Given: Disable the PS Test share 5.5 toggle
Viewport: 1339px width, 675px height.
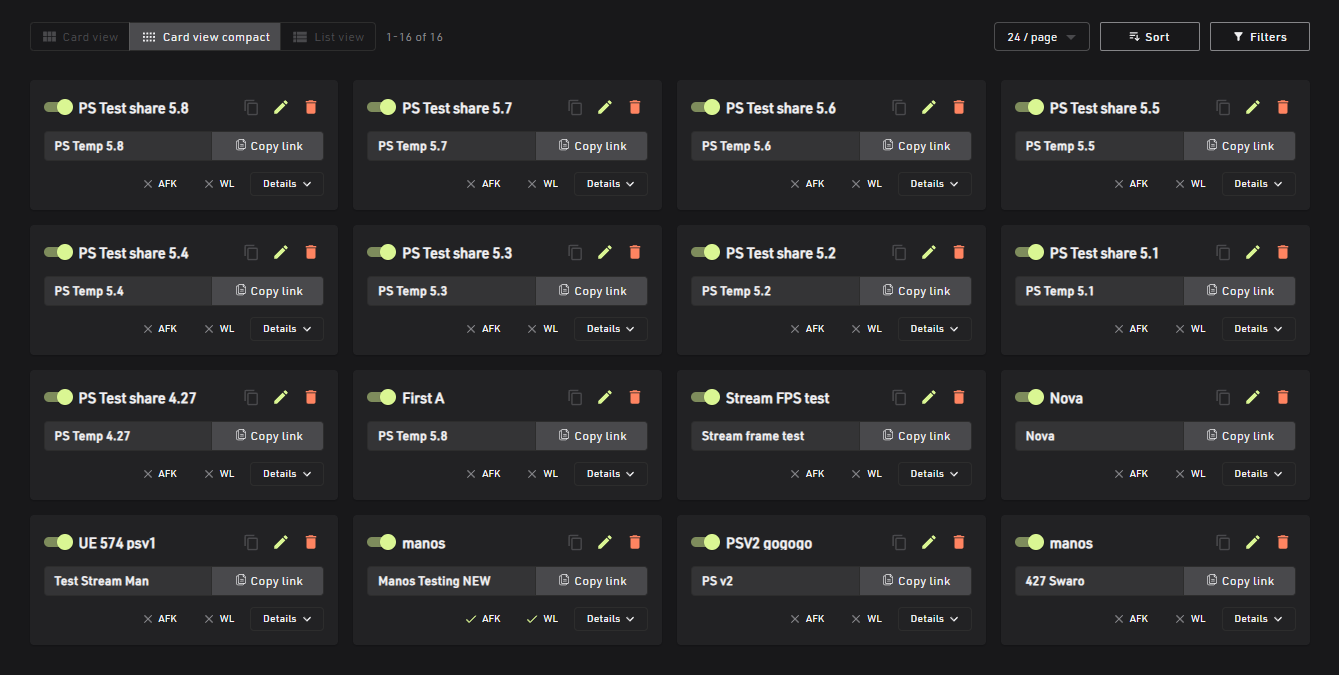Looking at the screenshot, I should [x=1030, y=107].
